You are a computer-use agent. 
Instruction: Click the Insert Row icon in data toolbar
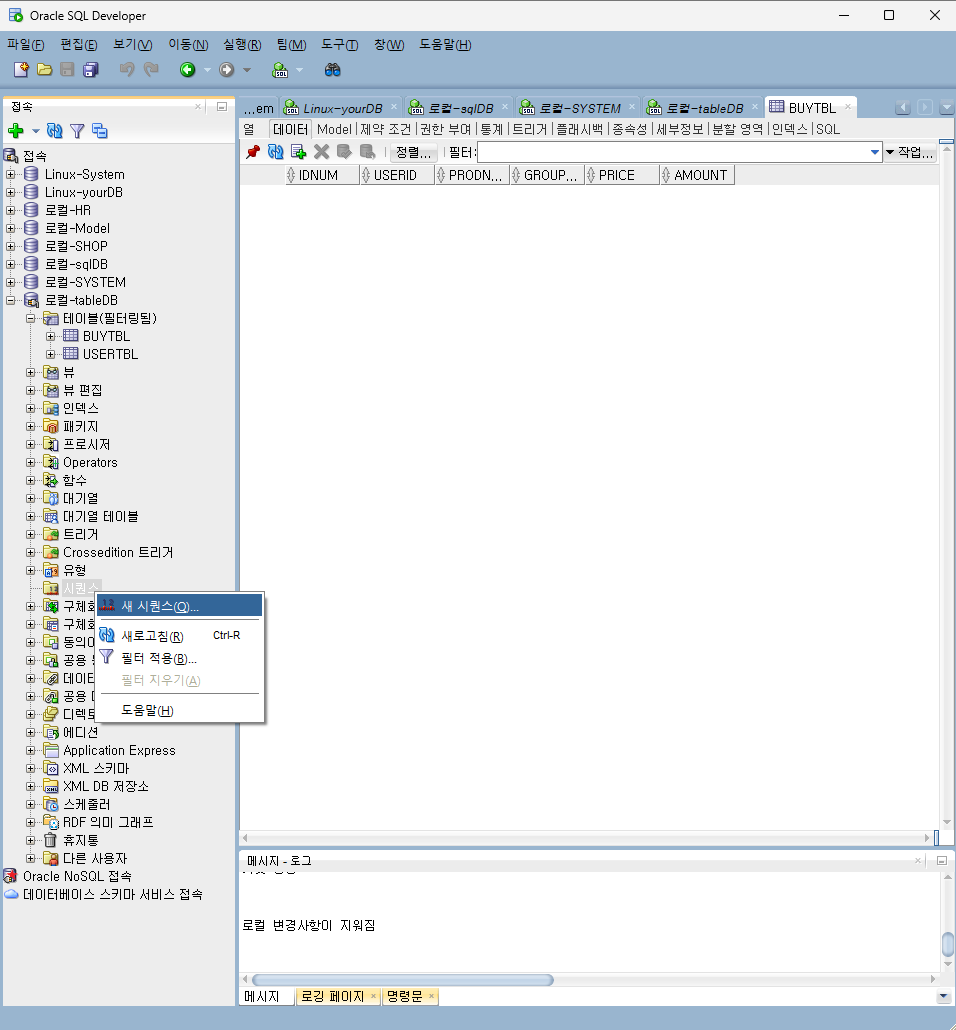point(298,152)
